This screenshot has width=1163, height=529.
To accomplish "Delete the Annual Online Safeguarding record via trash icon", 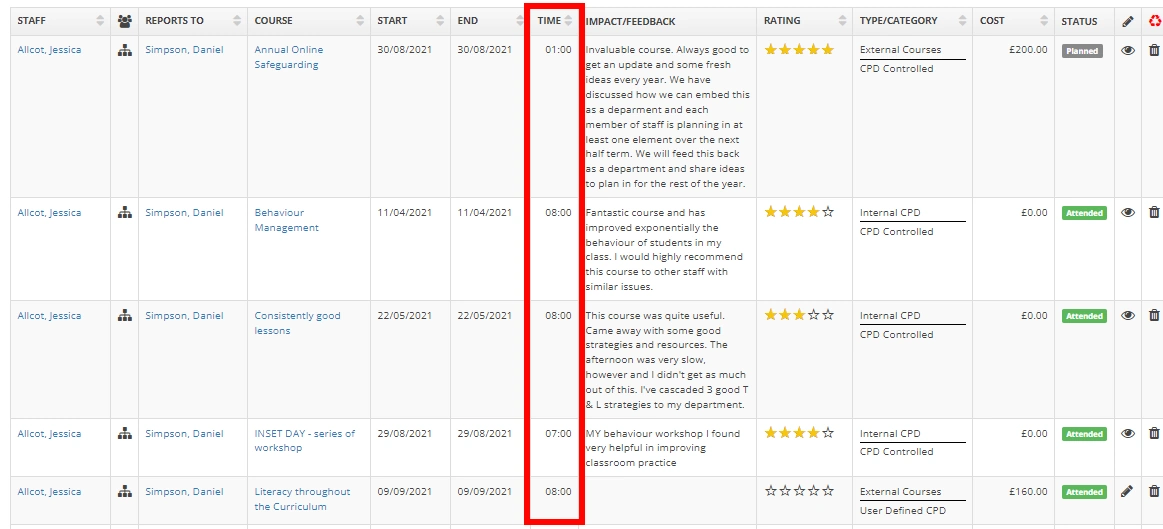I will coord(1154,50).
